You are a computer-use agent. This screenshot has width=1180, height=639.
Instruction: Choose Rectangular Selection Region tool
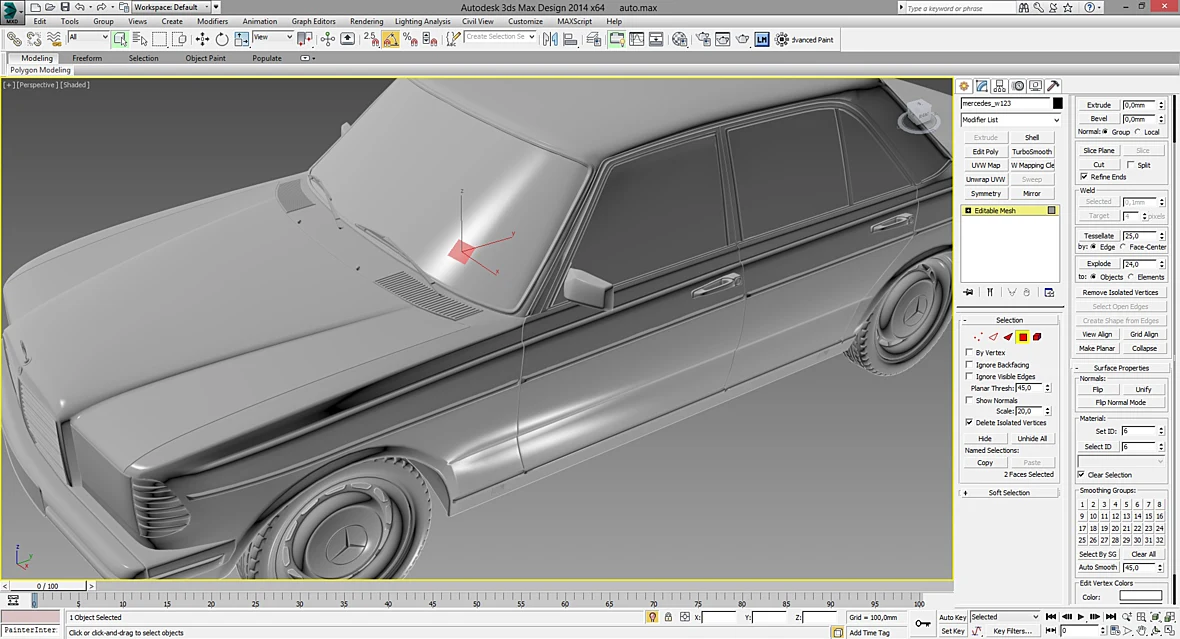click(160, 39)
